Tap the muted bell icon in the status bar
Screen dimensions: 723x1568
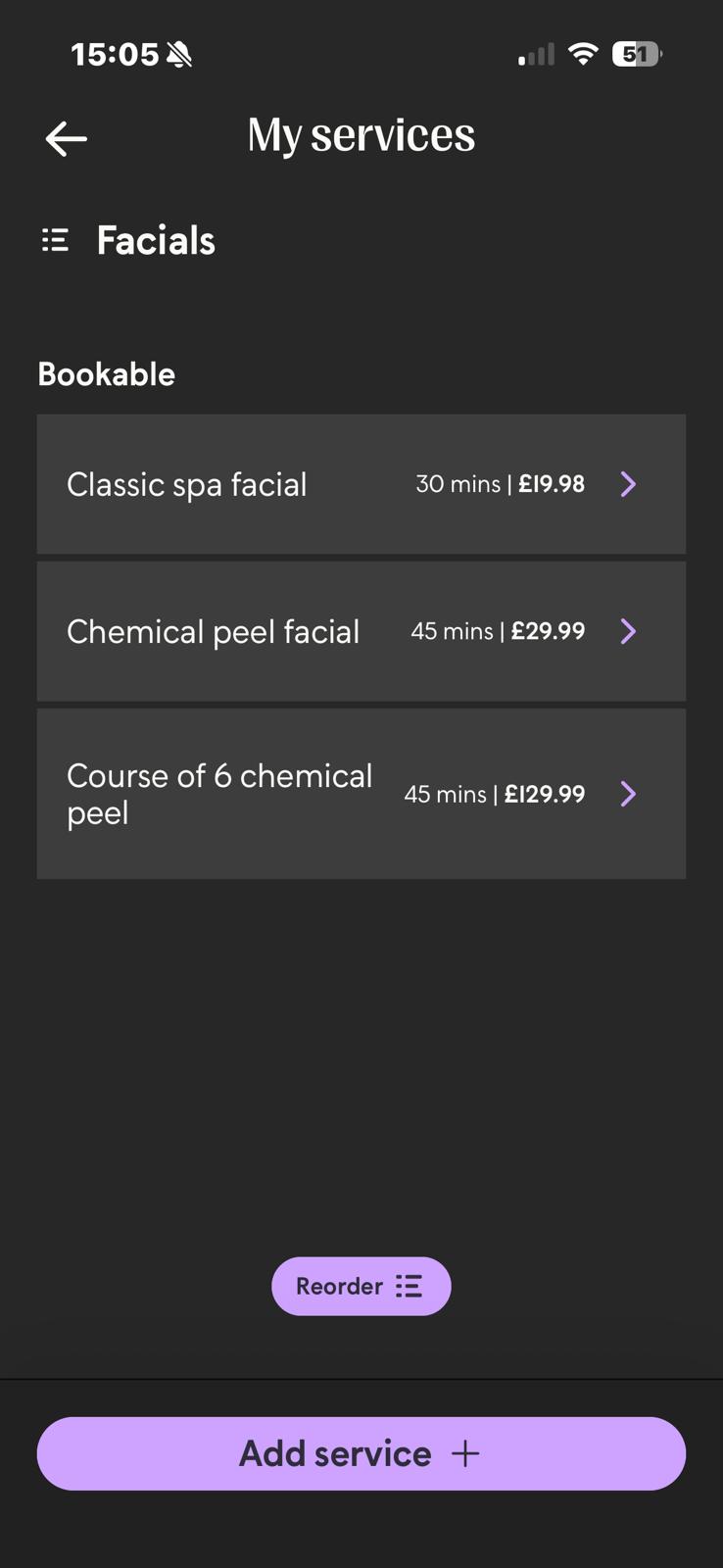click(x=179, y=55)
